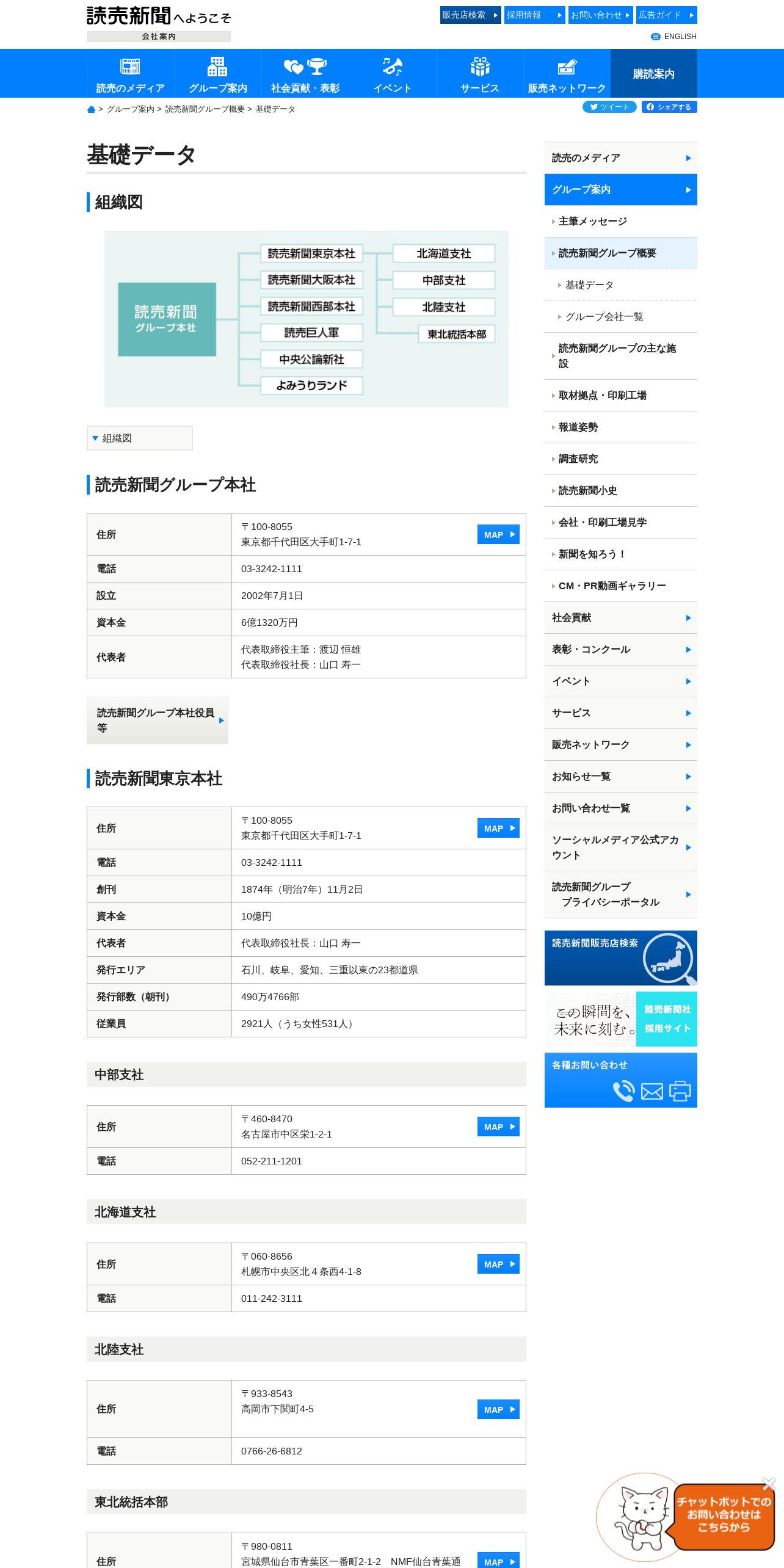The width and height of the screenshot is (784, 1568).
Task: Click the 読売新聞販売店検索 banner
Action: (x=621, y=958)
